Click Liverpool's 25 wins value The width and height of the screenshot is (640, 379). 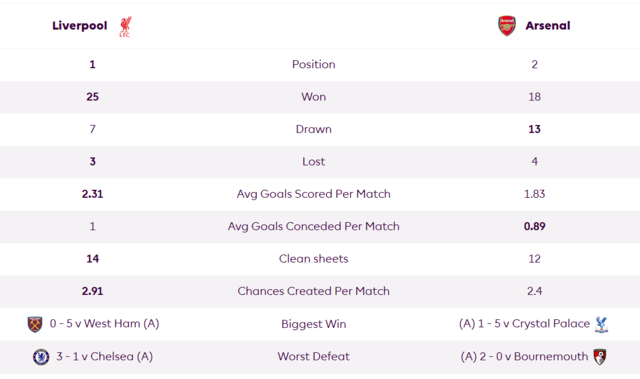93,97
